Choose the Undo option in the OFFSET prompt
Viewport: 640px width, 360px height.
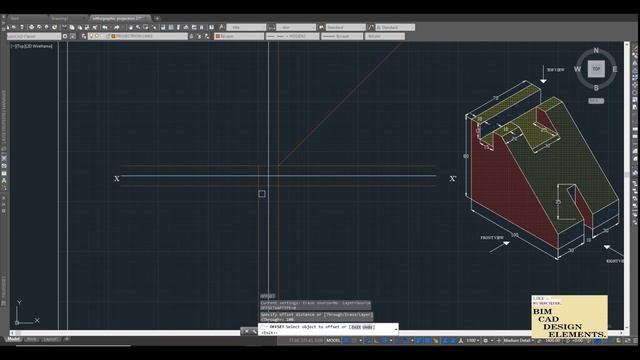coord(368,327)
